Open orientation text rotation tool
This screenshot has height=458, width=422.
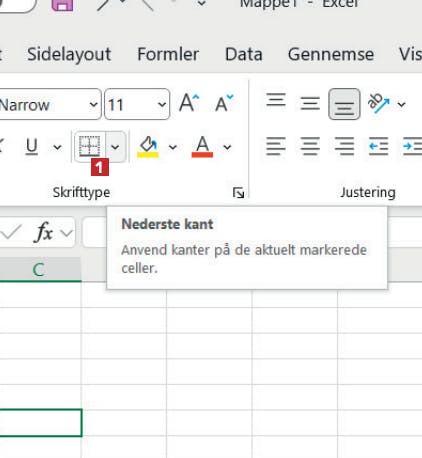pyautogui.click(x=379, y=104)
